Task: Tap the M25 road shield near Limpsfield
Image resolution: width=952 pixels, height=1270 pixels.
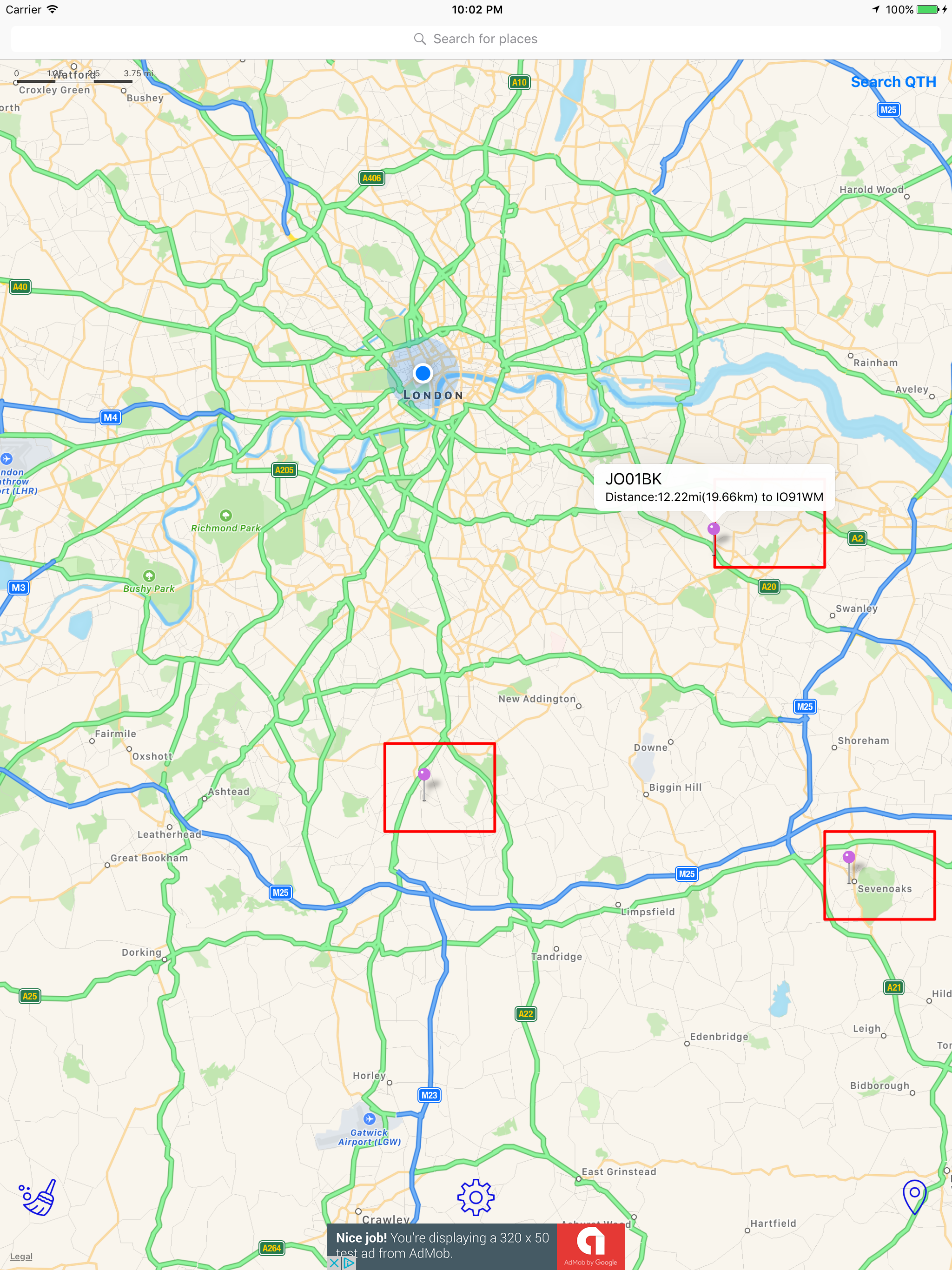Action: coord(686,874)
